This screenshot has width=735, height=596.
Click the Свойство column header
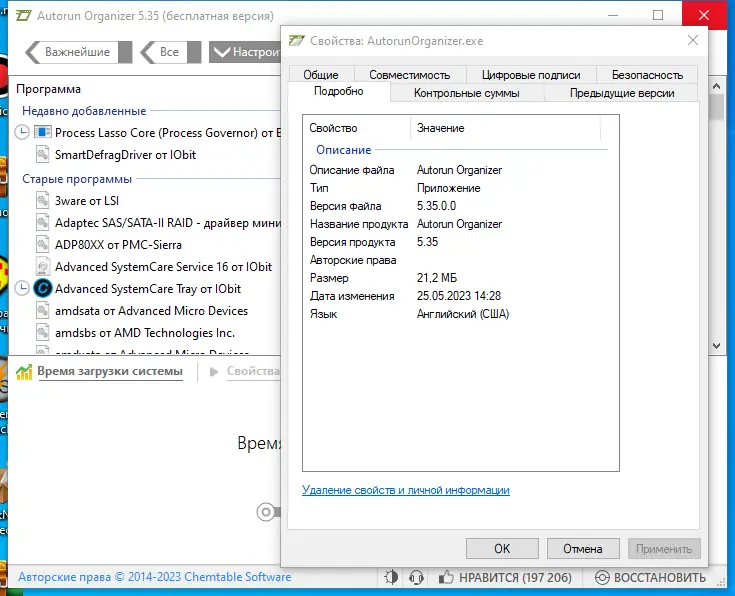pos(357,128)
